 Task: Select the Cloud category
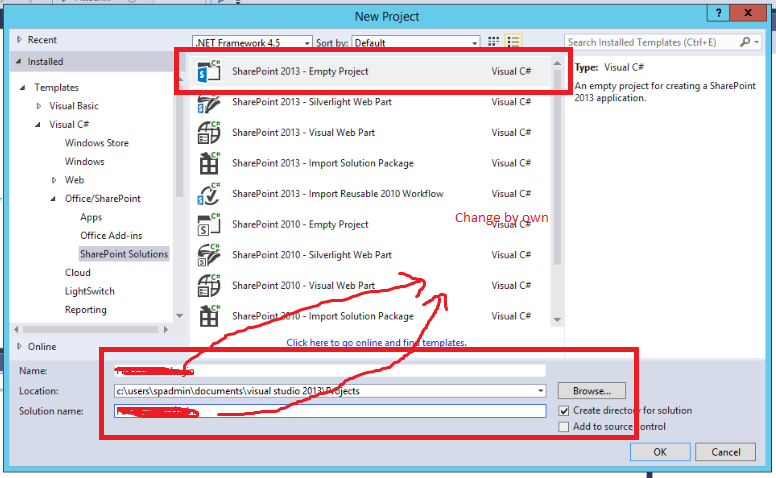tap(78, 273)
